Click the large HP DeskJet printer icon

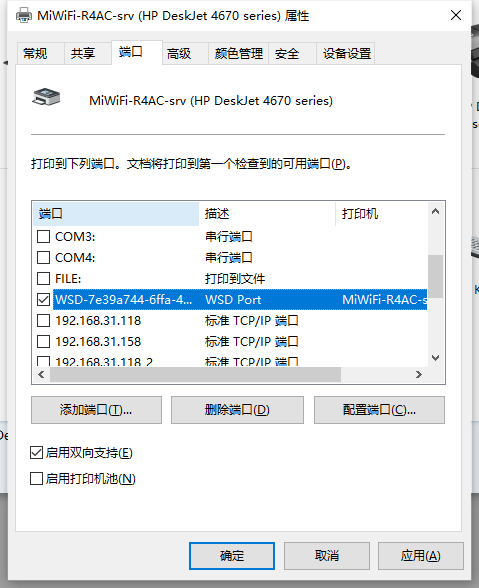point(46,97)
